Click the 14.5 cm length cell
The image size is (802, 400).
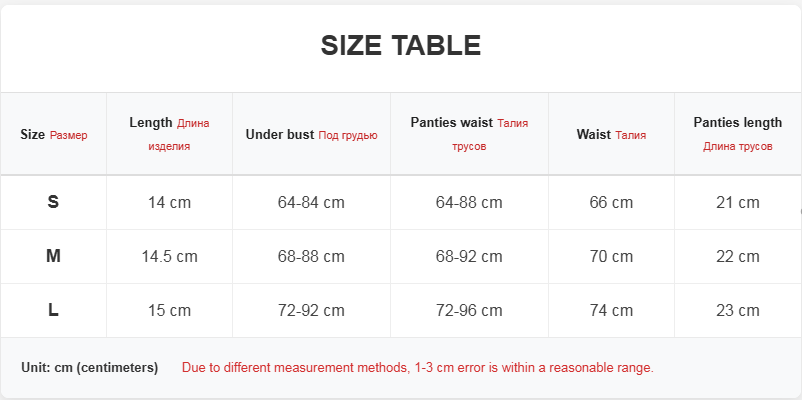[x=169, y=256]
